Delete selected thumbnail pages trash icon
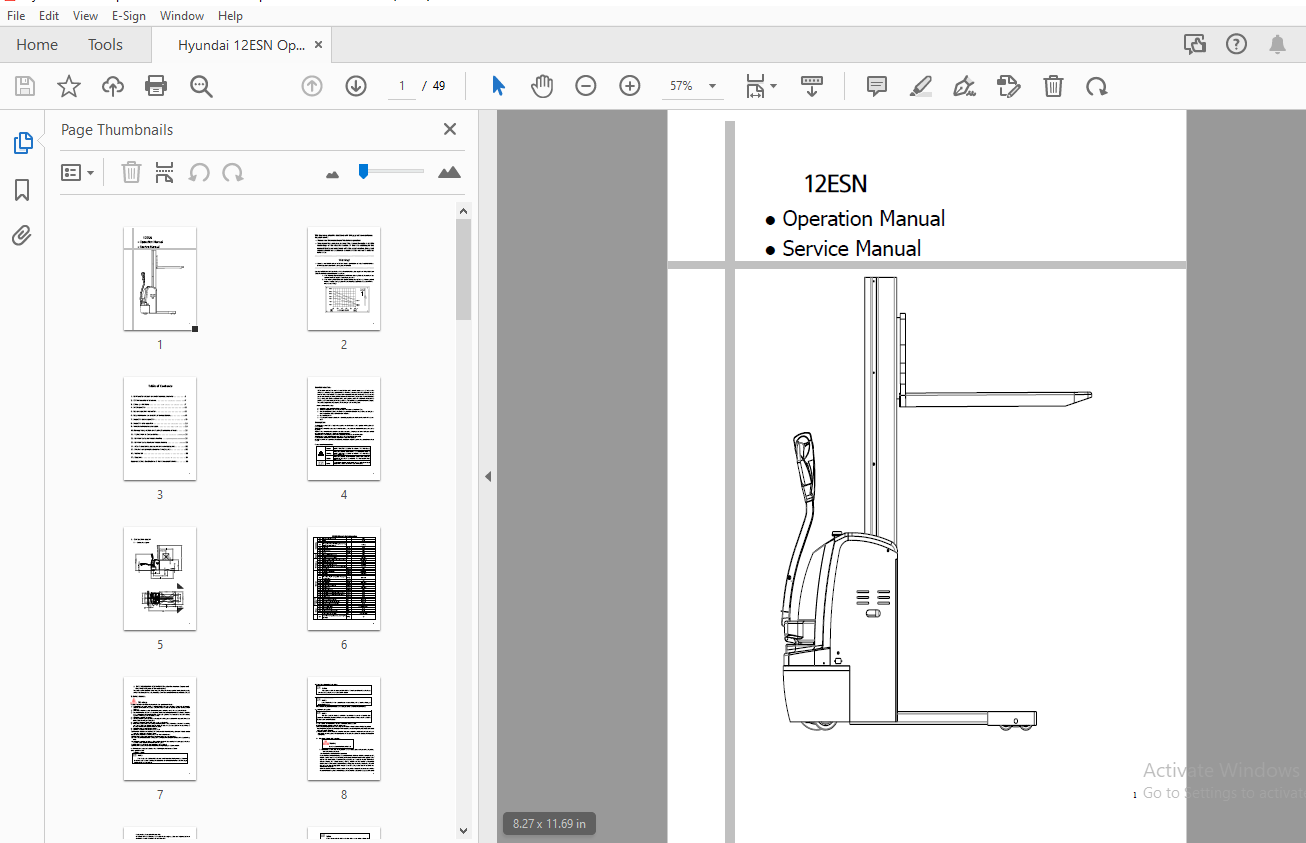 click(x=131, y=172)
